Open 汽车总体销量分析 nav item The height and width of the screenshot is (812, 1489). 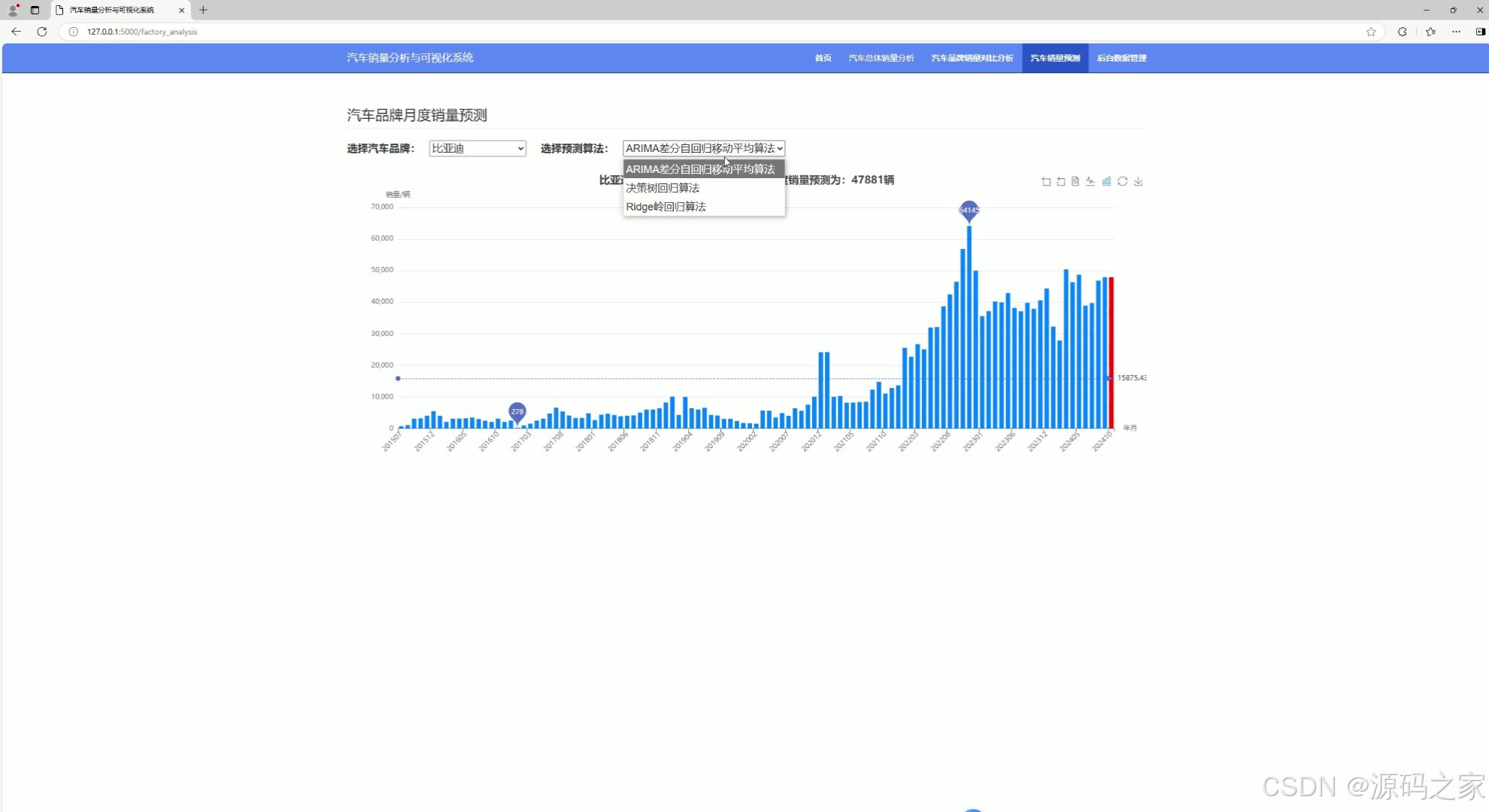881,58
